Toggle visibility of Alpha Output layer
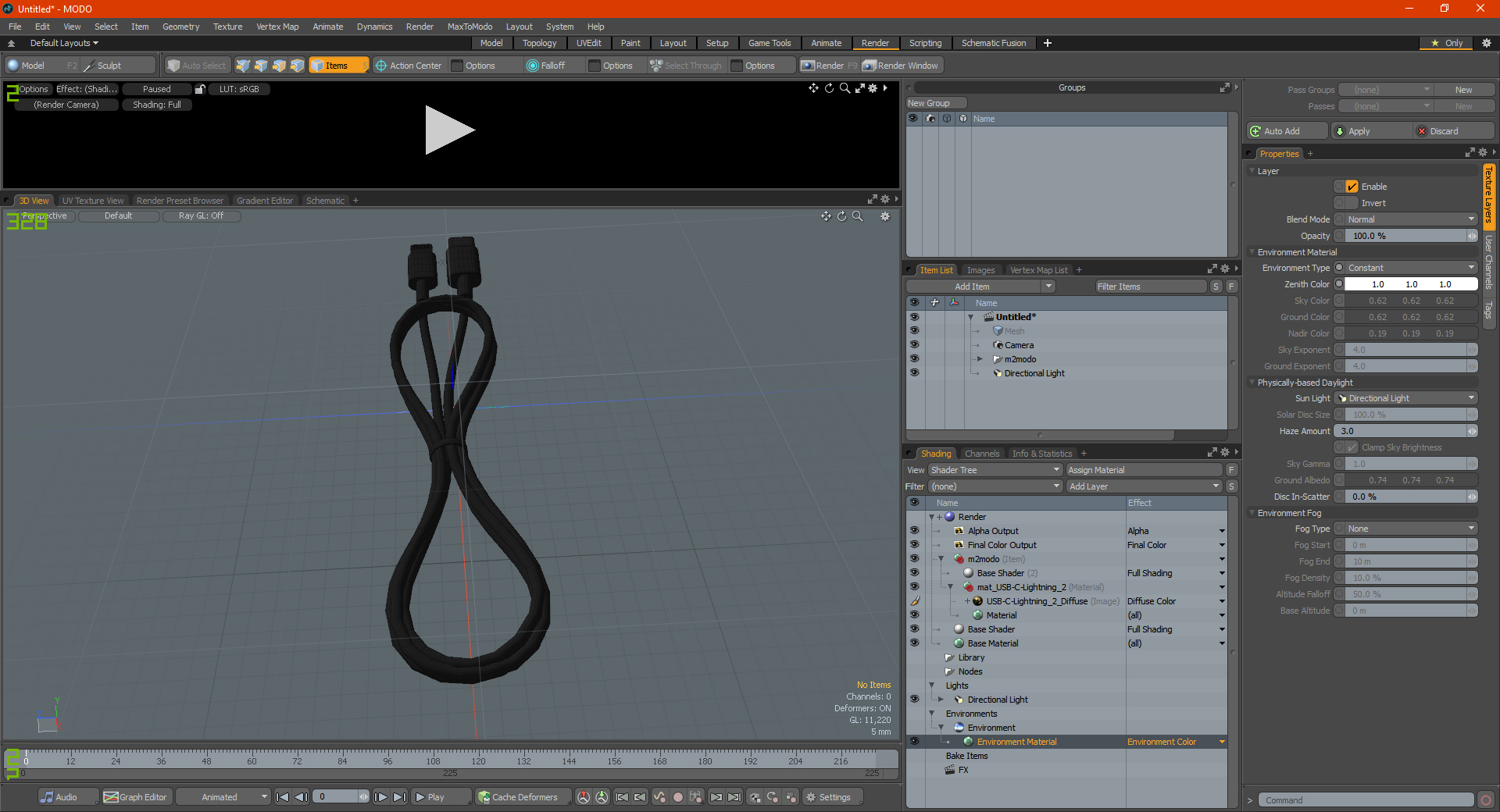The image size is (1500, 812). point(914,530)
